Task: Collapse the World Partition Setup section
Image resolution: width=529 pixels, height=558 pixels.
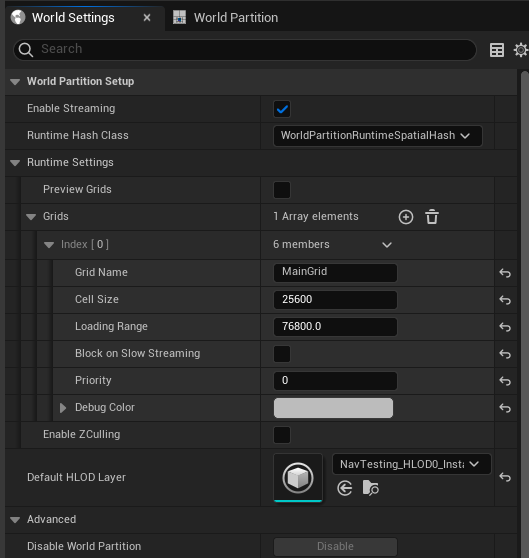Action: 15,82
